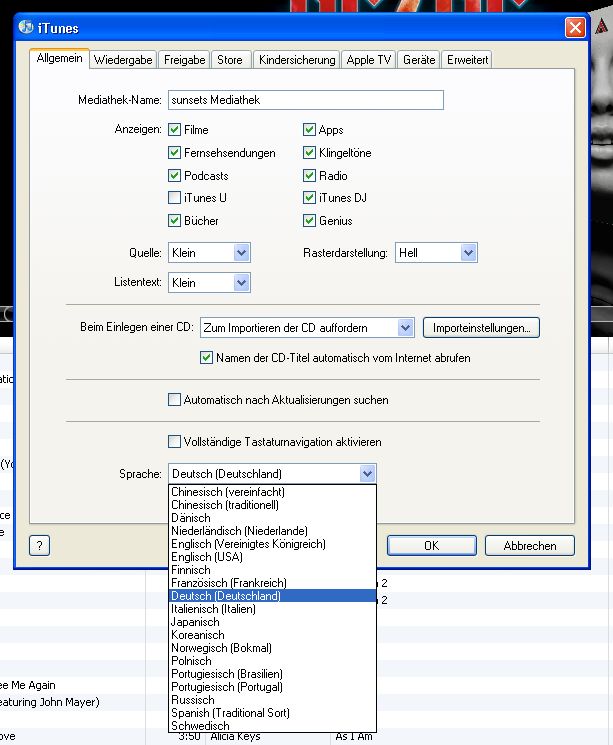Toggle the Fernsehsendungen checkbox
Image resolution: width=613 pixels, height=745 pixels.
[x=174, y=153]
